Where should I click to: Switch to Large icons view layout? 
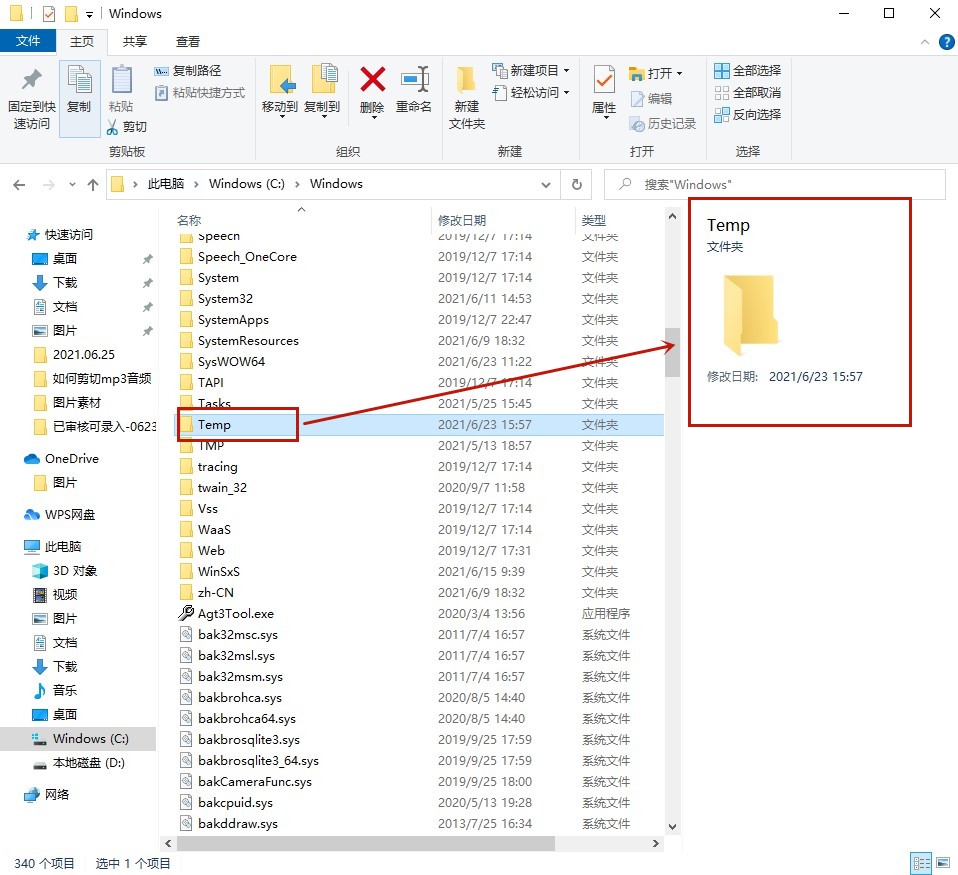point(943,863)
